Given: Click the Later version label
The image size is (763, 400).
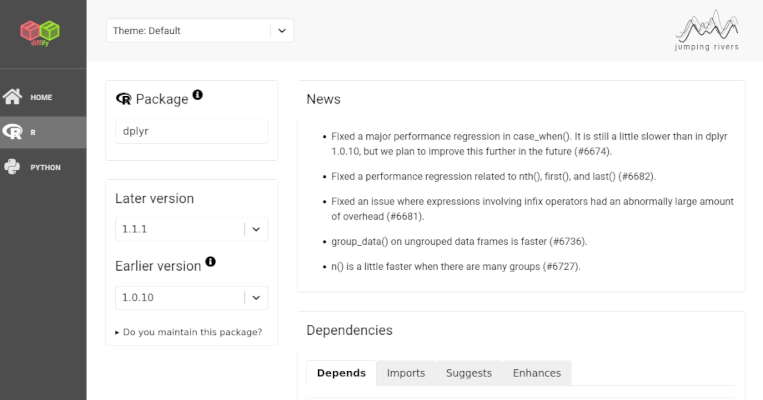Looking at the screenshot, I should tap(154, 199).
